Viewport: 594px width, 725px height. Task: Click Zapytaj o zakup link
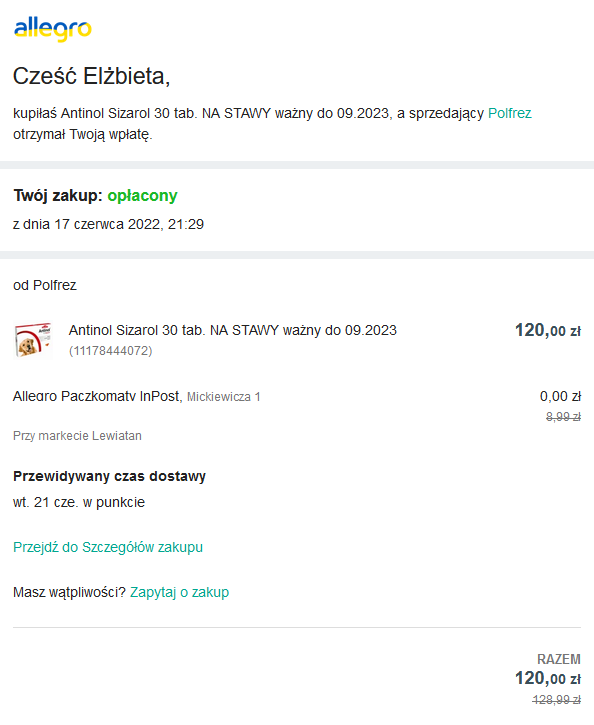pos(179,592)
